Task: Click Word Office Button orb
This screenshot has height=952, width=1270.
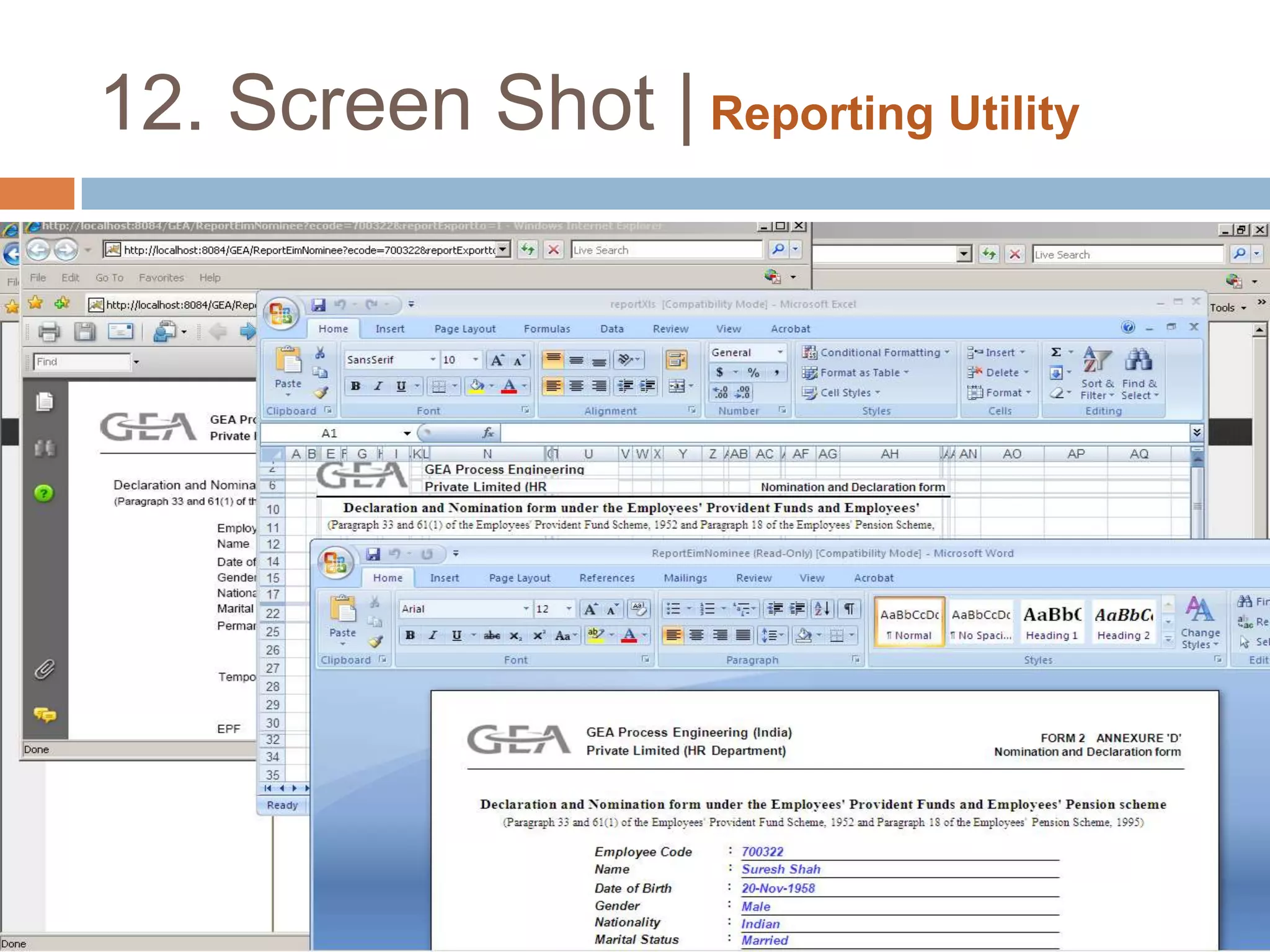Action: (x=335, y=563)
